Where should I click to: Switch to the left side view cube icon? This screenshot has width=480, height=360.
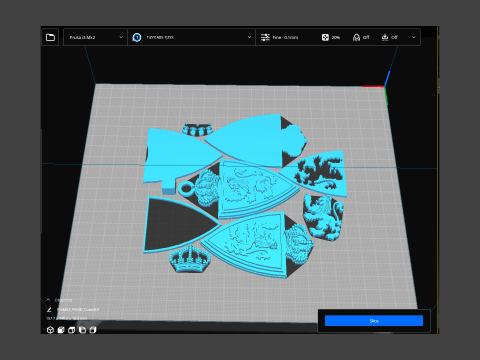pyautogui.click(x=82, y=330)
